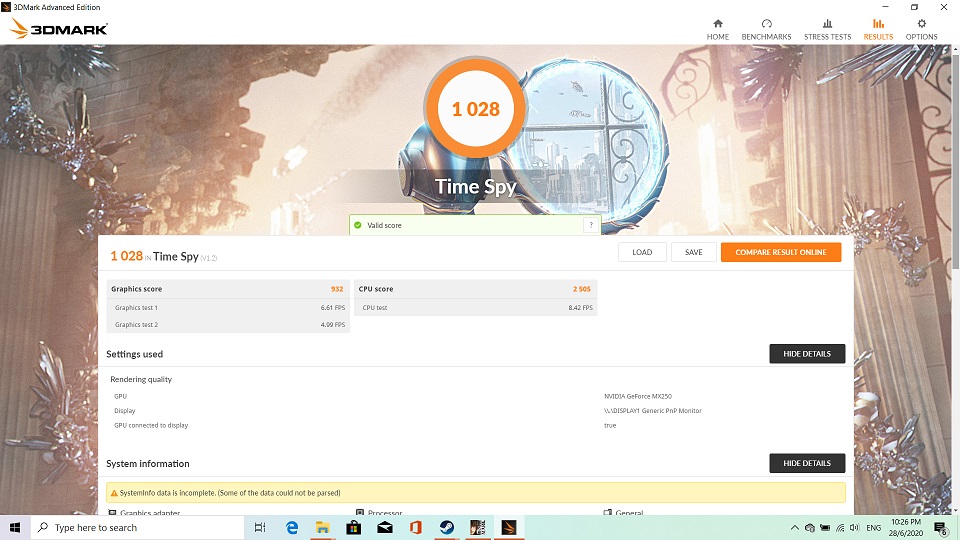Viewport: 960px width, 540px height.
Task: Click the taskbar search box
Action: (137, 528)
